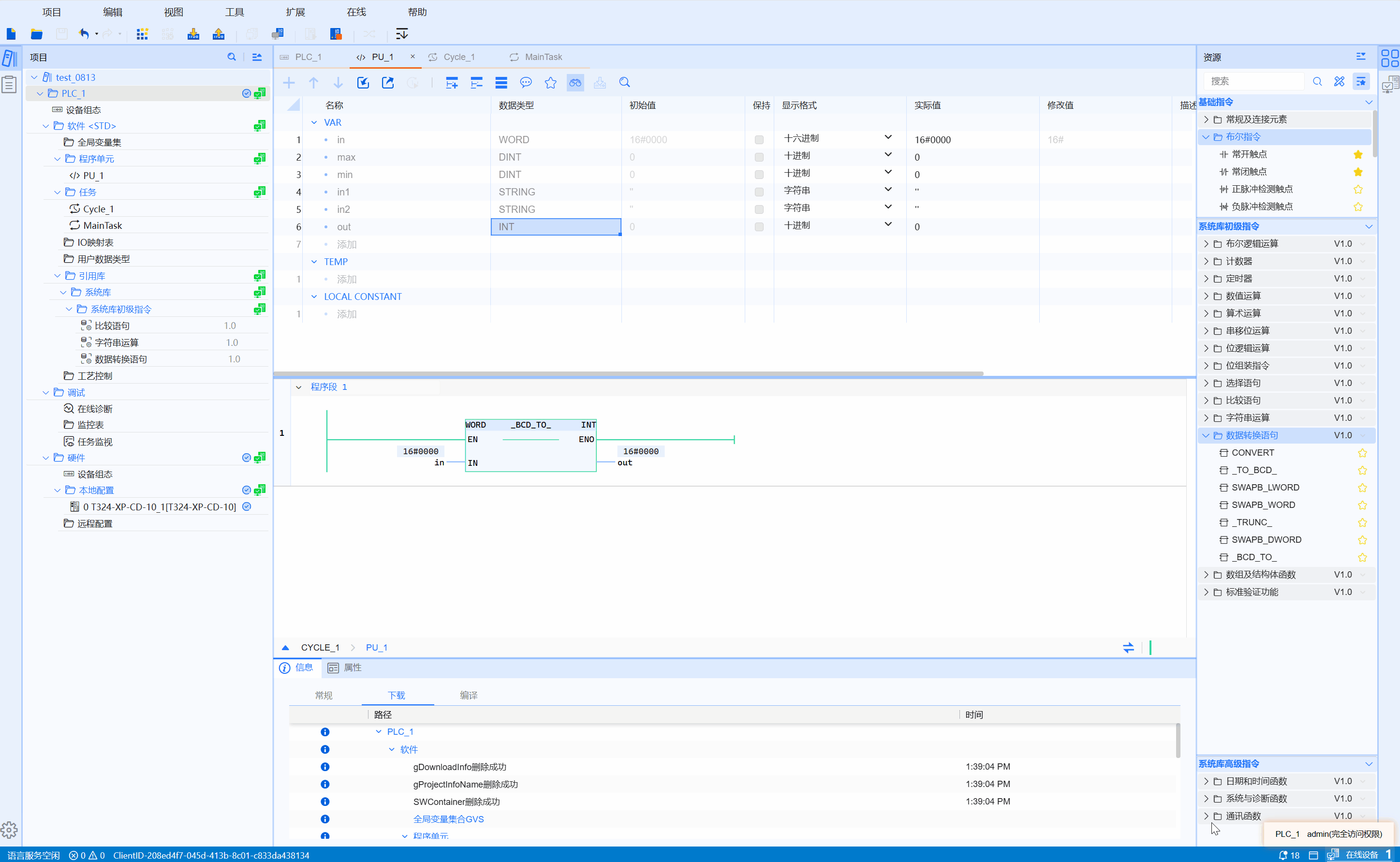1400x862 pixels.
Task: Click the undo arrow icon
Action: tap(84, 34)
